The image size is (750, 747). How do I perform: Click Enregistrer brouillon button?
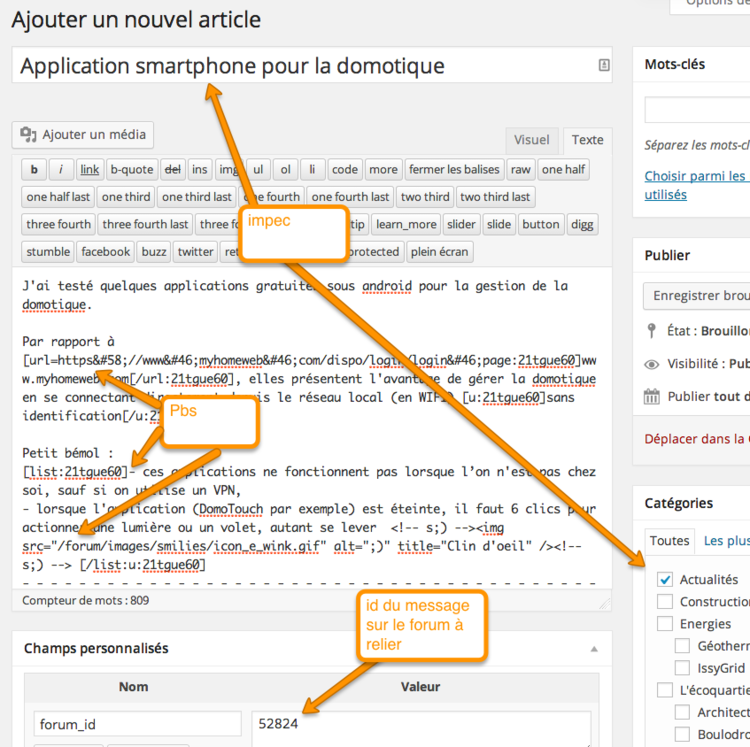pos(697,296)
